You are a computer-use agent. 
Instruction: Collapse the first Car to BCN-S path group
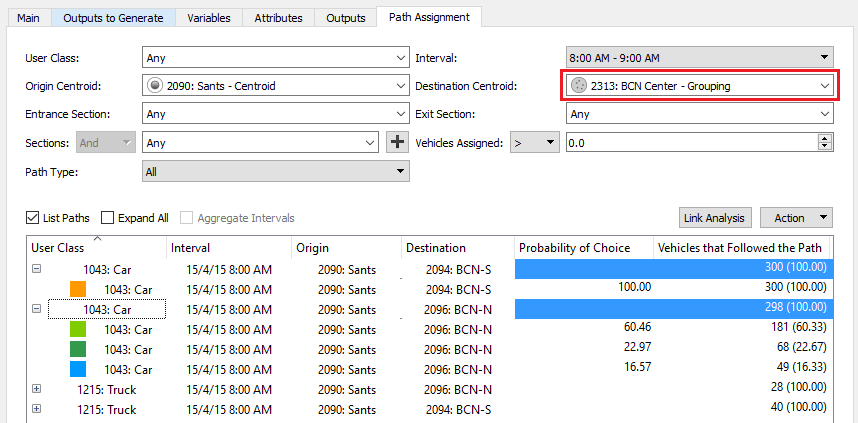(x=37, y=269)
